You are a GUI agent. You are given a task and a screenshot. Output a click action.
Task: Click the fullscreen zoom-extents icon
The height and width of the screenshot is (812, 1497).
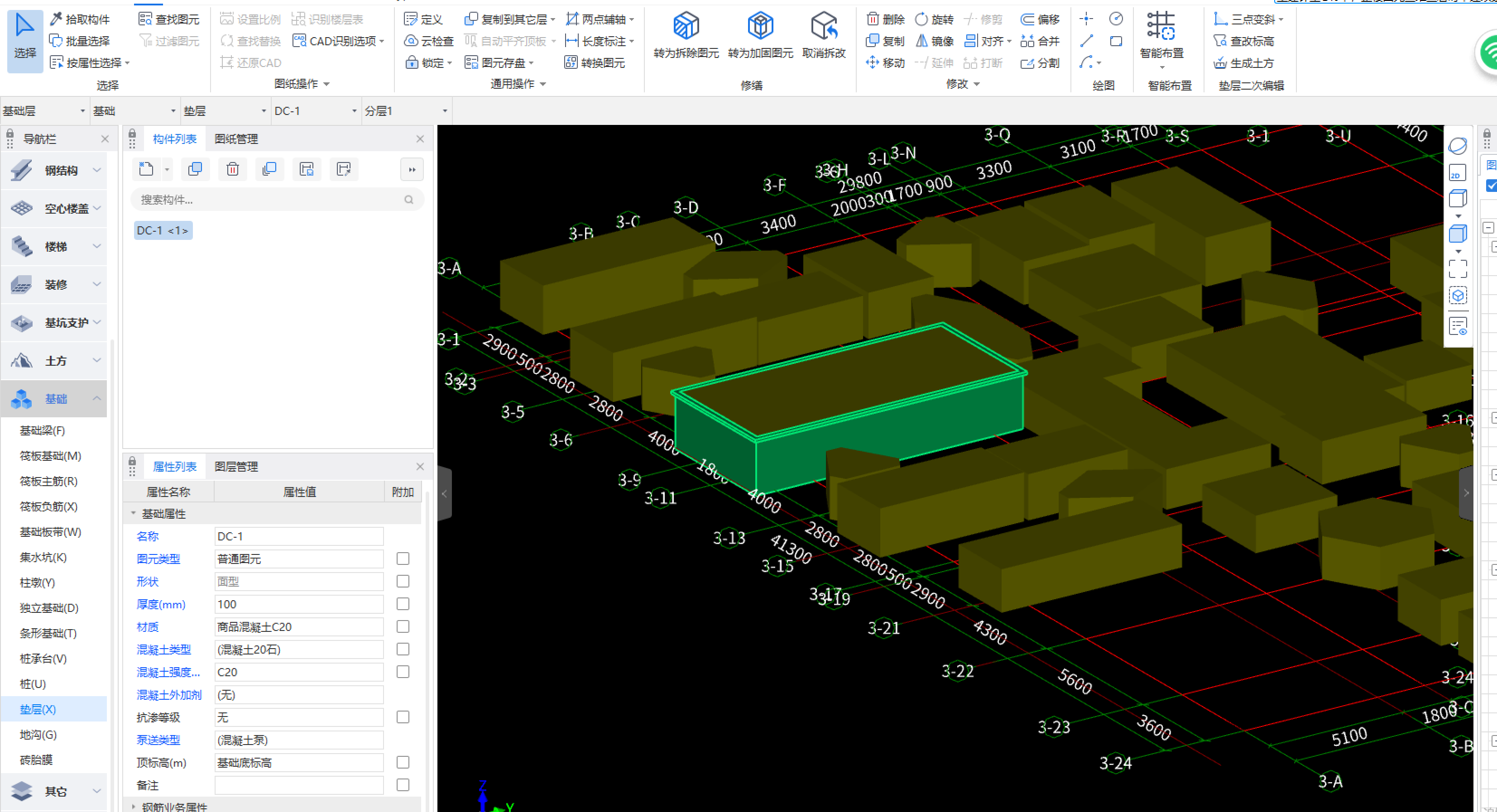point(1458,269)
